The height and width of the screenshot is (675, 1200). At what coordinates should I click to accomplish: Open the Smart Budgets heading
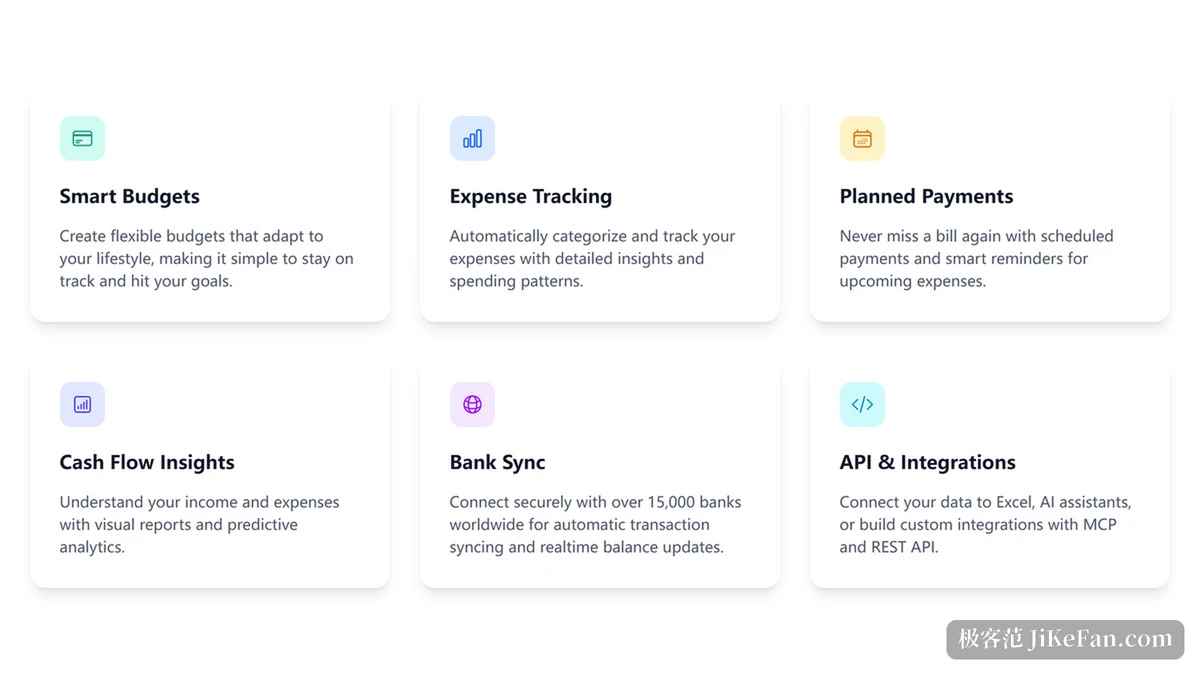click(130, 196)
